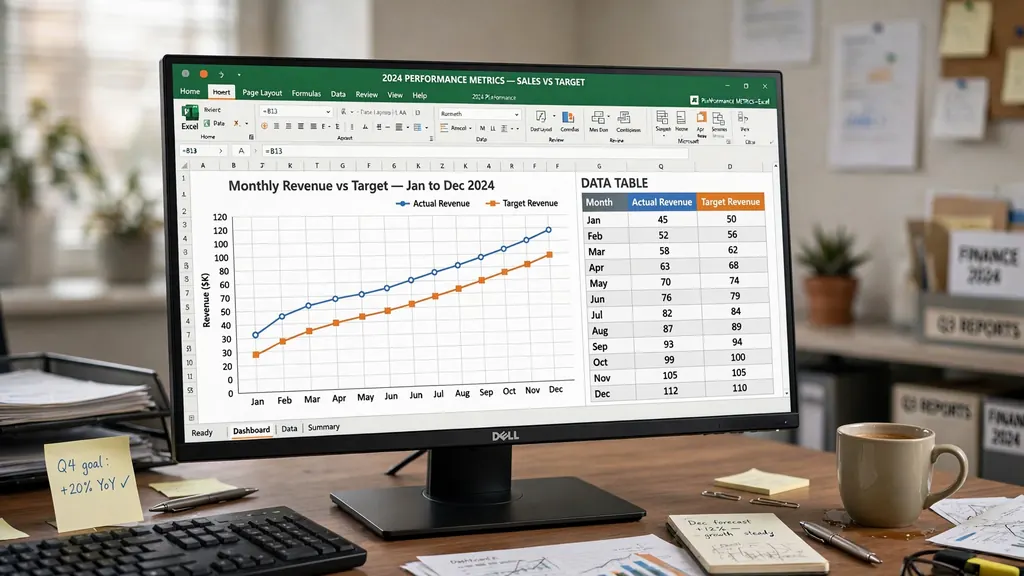Click the orange Apr icon
1024x576 pixels.
701,118
